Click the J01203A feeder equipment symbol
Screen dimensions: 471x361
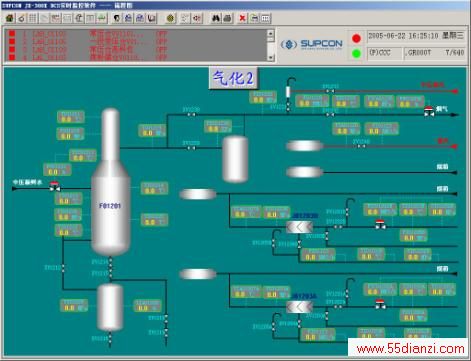pos(299,307)
